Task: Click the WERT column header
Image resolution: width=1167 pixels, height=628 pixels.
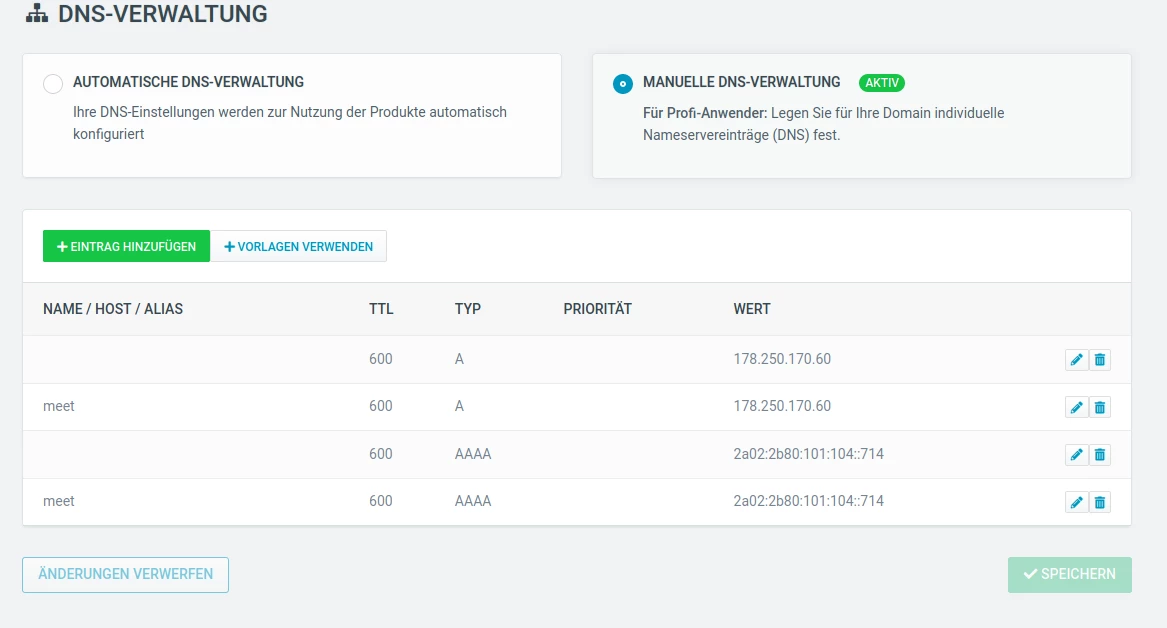Action: pos(752,309)
